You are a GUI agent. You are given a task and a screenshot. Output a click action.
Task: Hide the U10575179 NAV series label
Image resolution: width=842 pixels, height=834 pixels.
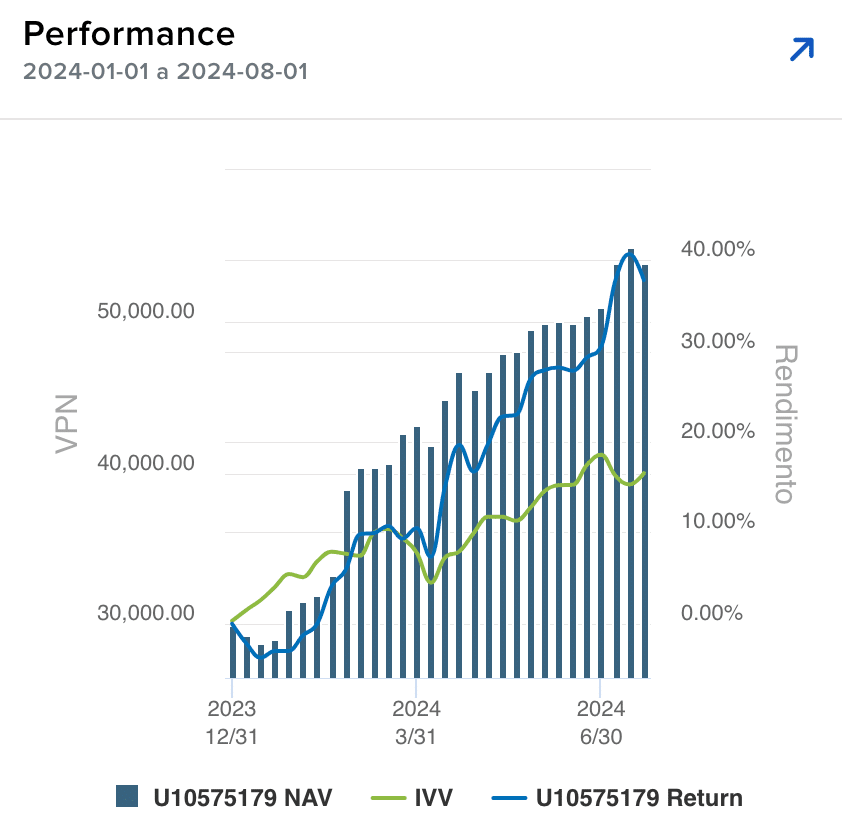[241, 797]
